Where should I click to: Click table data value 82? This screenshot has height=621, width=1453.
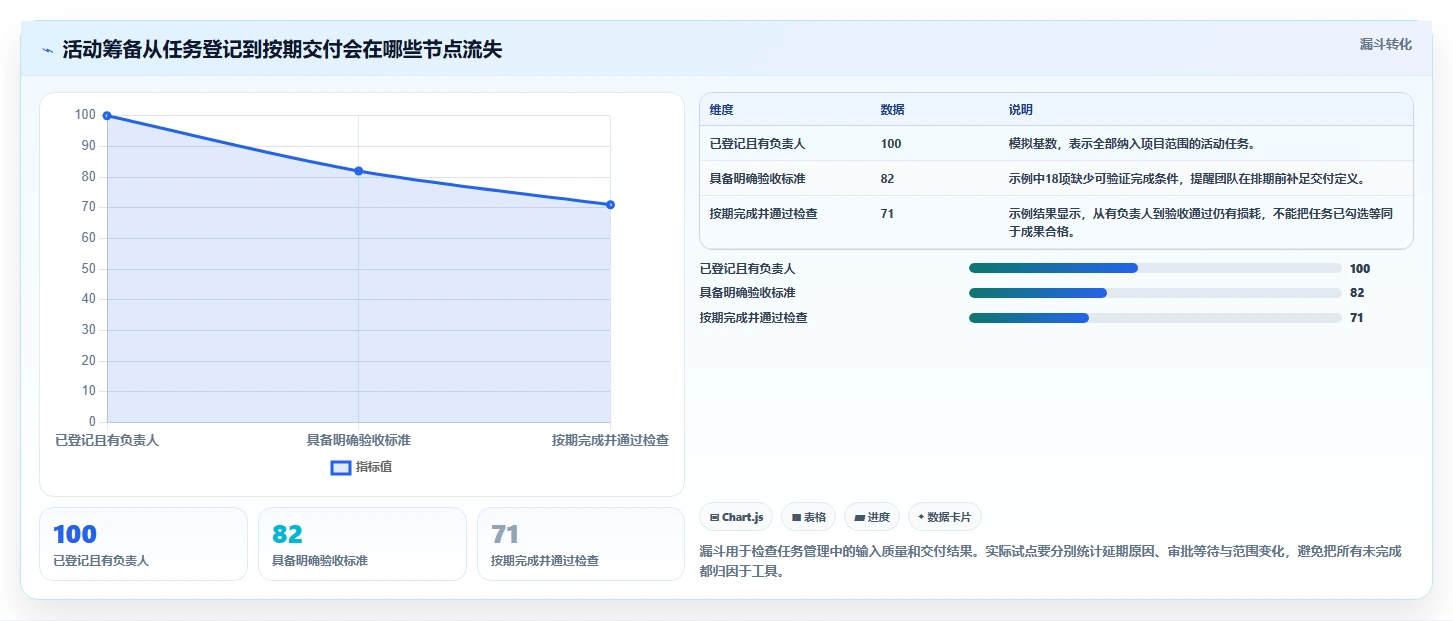[887, 179]
